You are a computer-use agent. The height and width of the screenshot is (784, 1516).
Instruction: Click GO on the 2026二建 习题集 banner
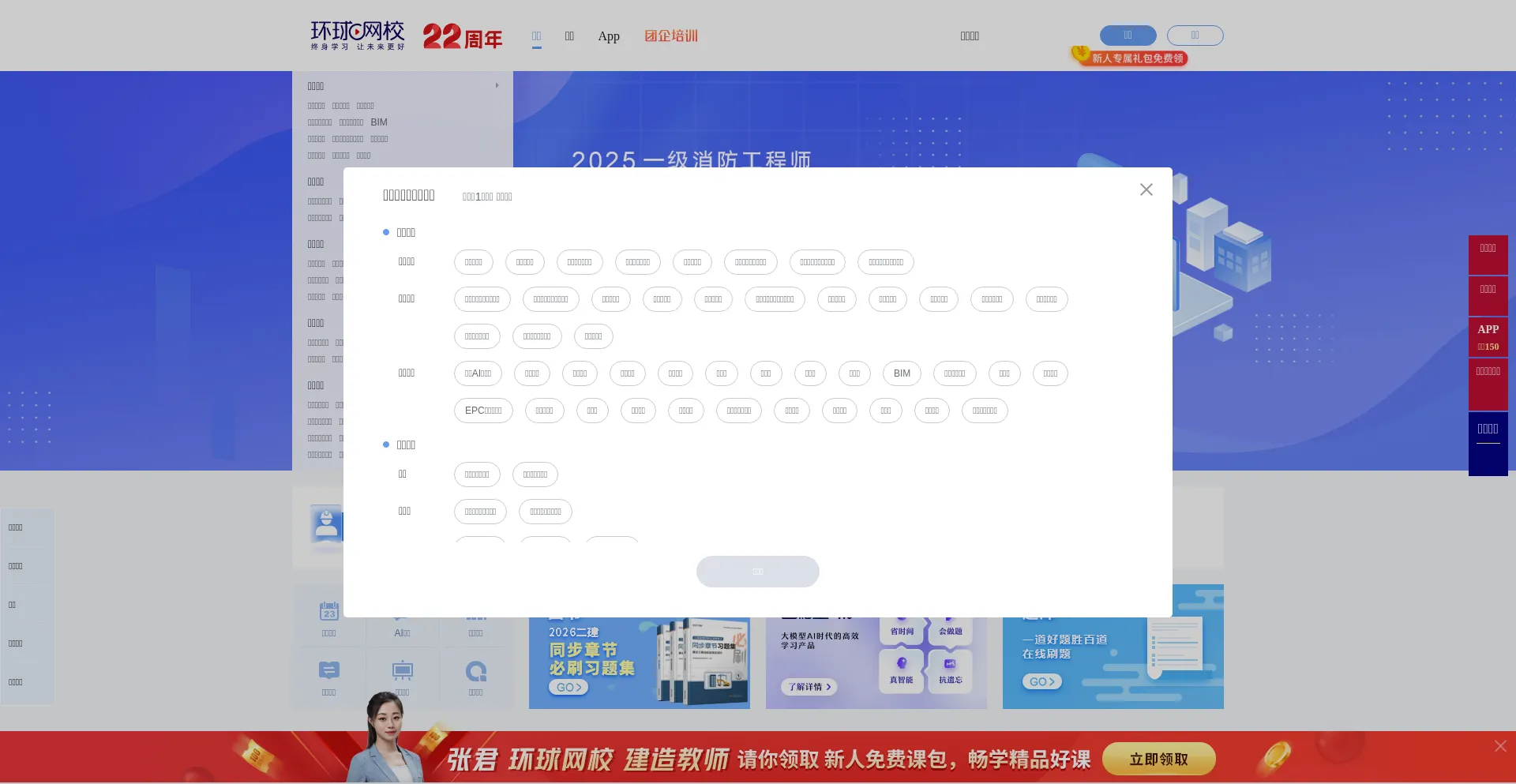(568, 688)
